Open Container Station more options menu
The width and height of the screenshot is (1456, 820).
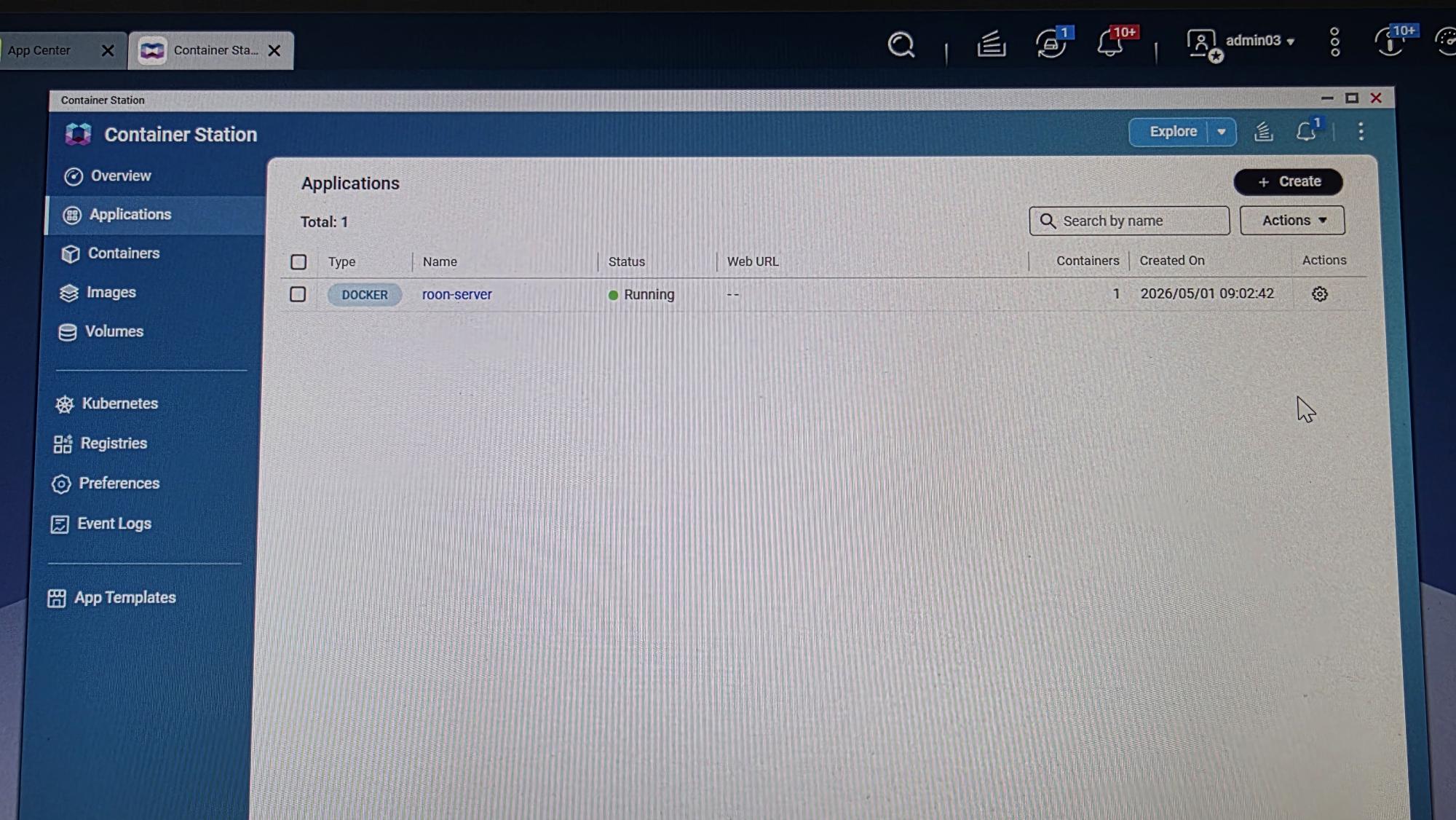pos(1361,132)
